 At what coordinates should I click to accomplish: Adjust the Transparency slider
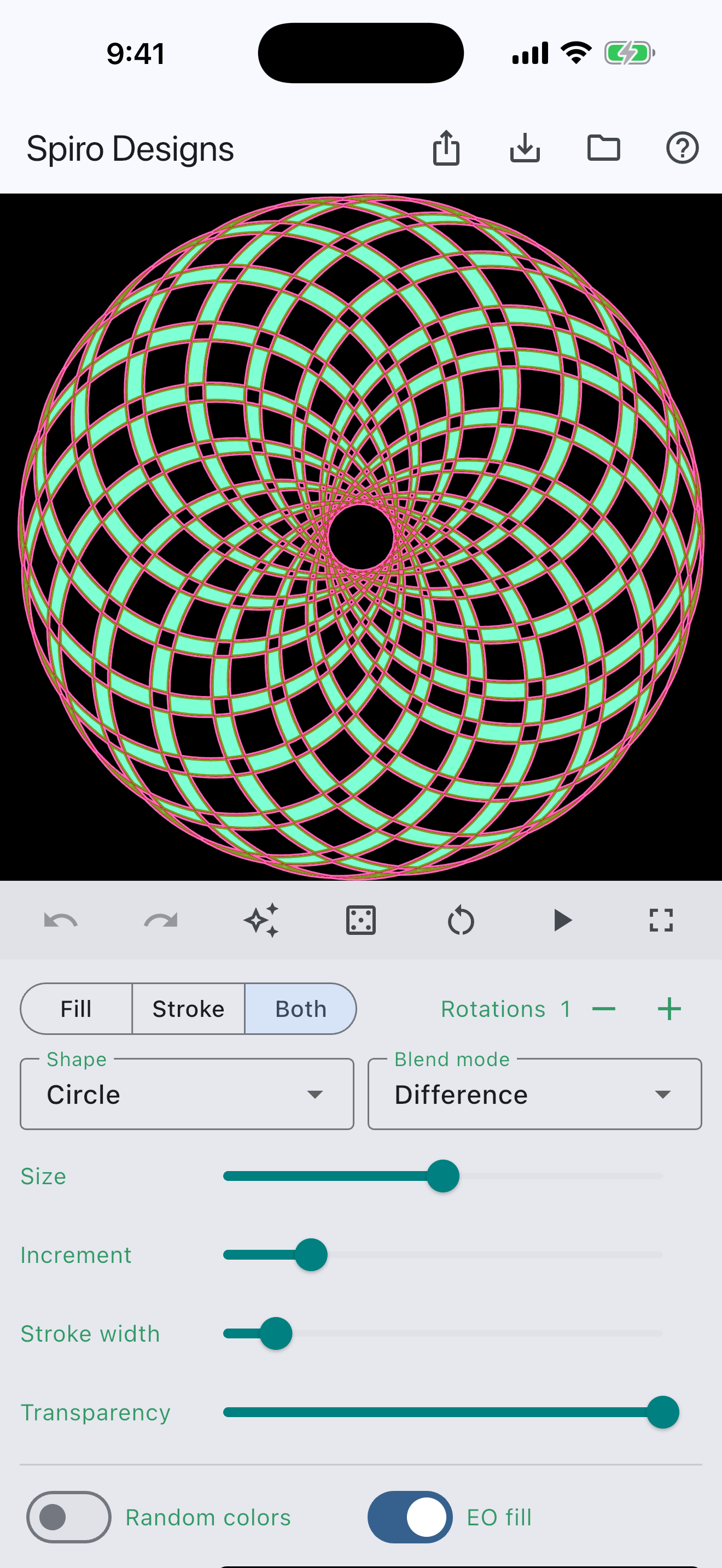tap(663, 1412)
